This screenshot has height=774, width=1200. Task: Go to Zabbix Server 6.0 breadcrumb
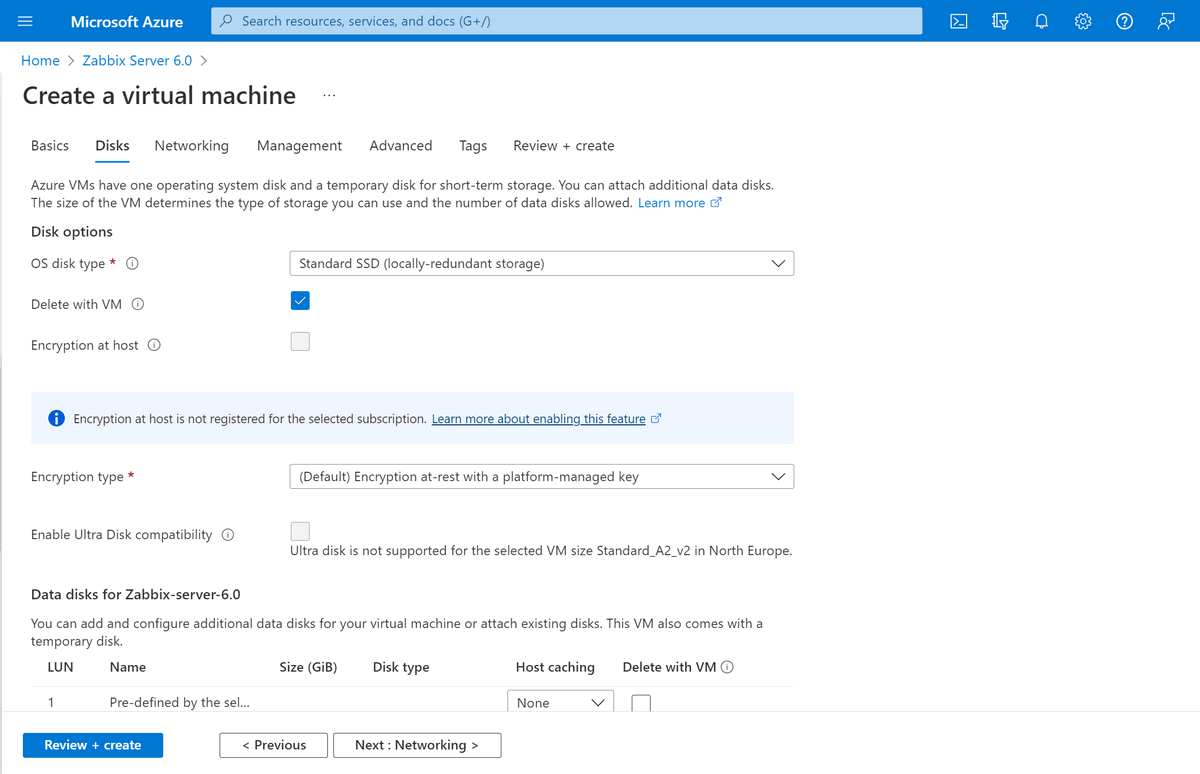pyautogui.click(x=137, y=61)
